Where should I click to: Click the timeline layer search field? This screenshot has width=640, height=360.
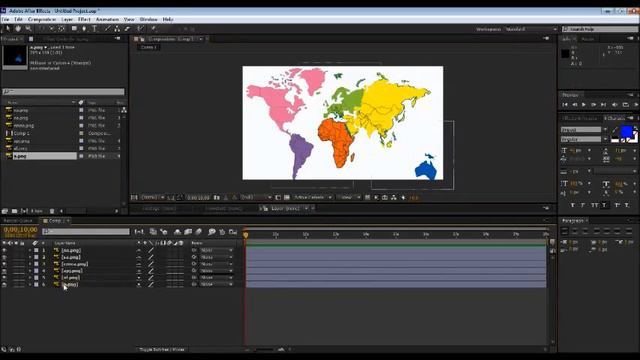86,232
